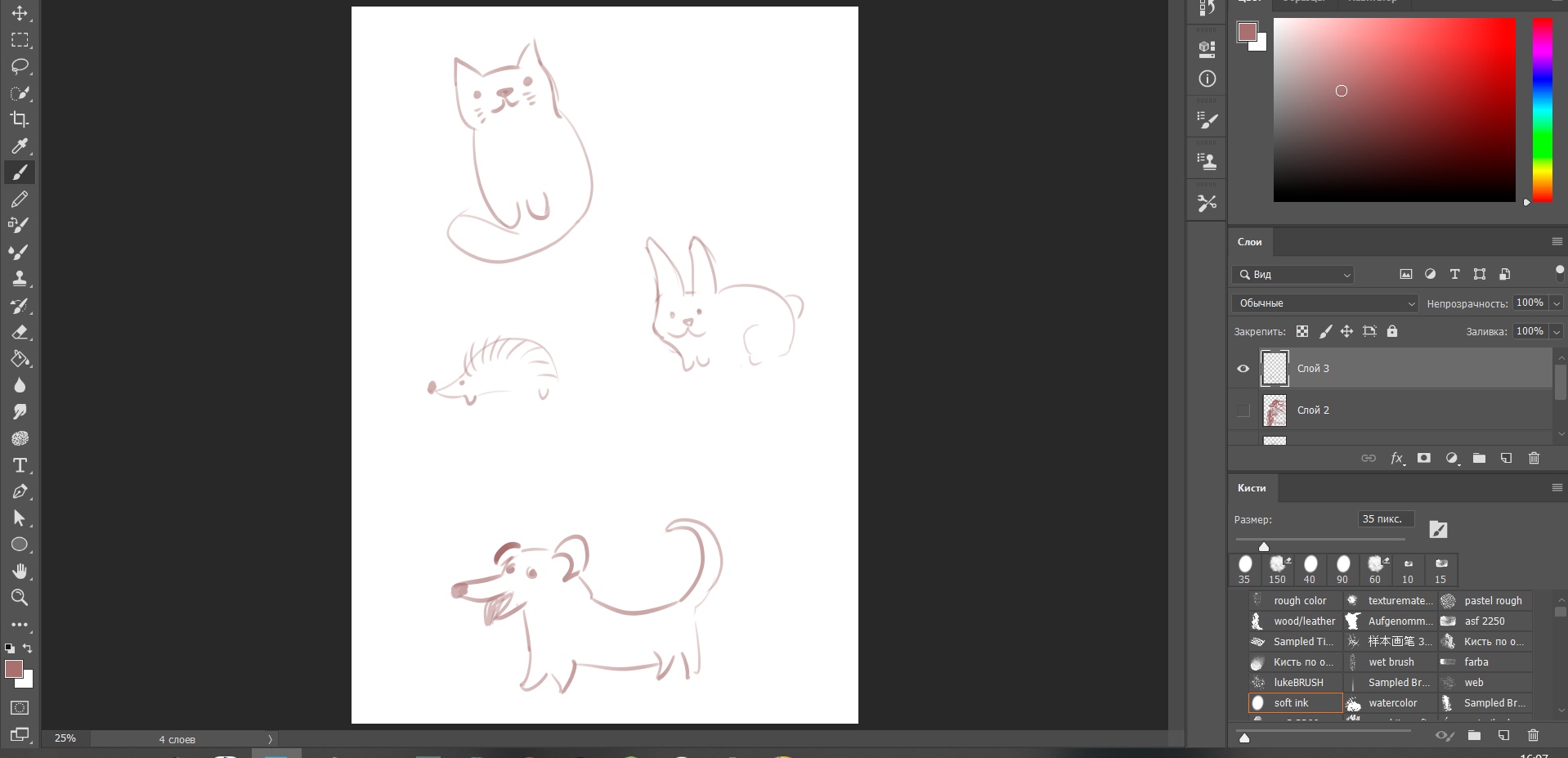Screen dimensions: 1568x758
Task: Expand the Непрозрачность opacity arrow
Action: click(x=1557, y=303)
